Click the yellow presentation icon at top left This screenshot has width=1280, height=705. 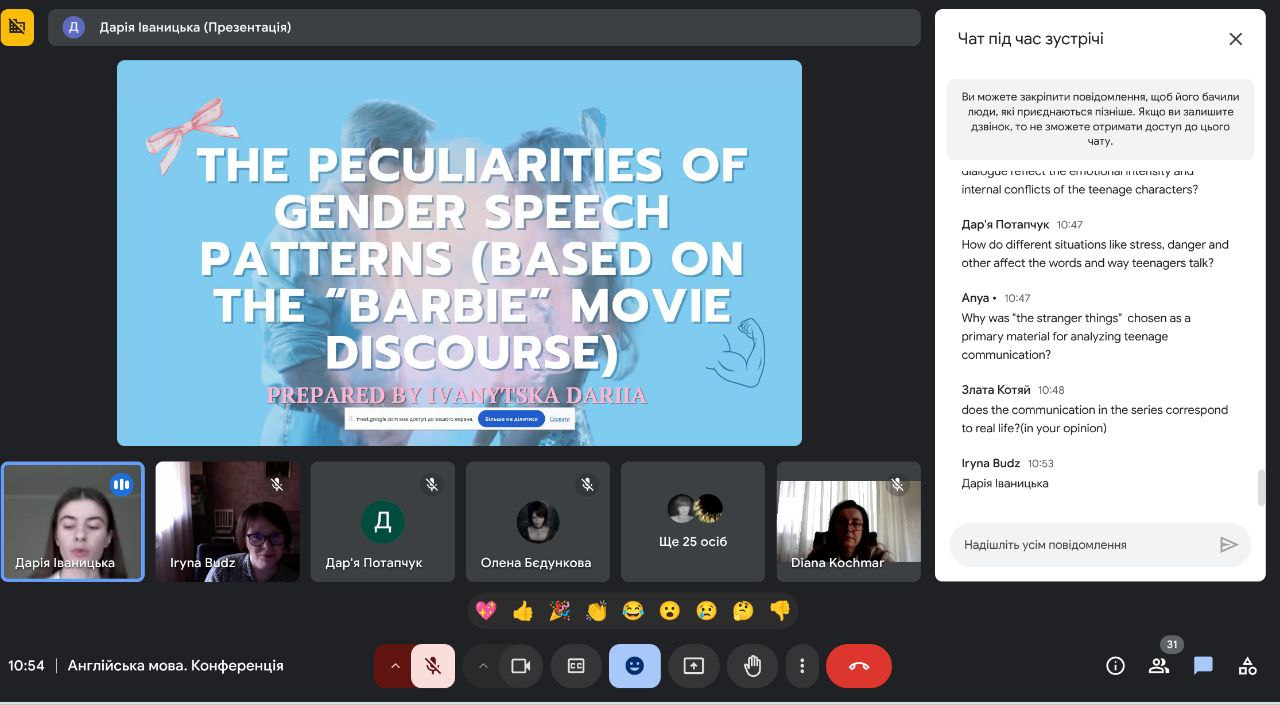click(17, 27)
